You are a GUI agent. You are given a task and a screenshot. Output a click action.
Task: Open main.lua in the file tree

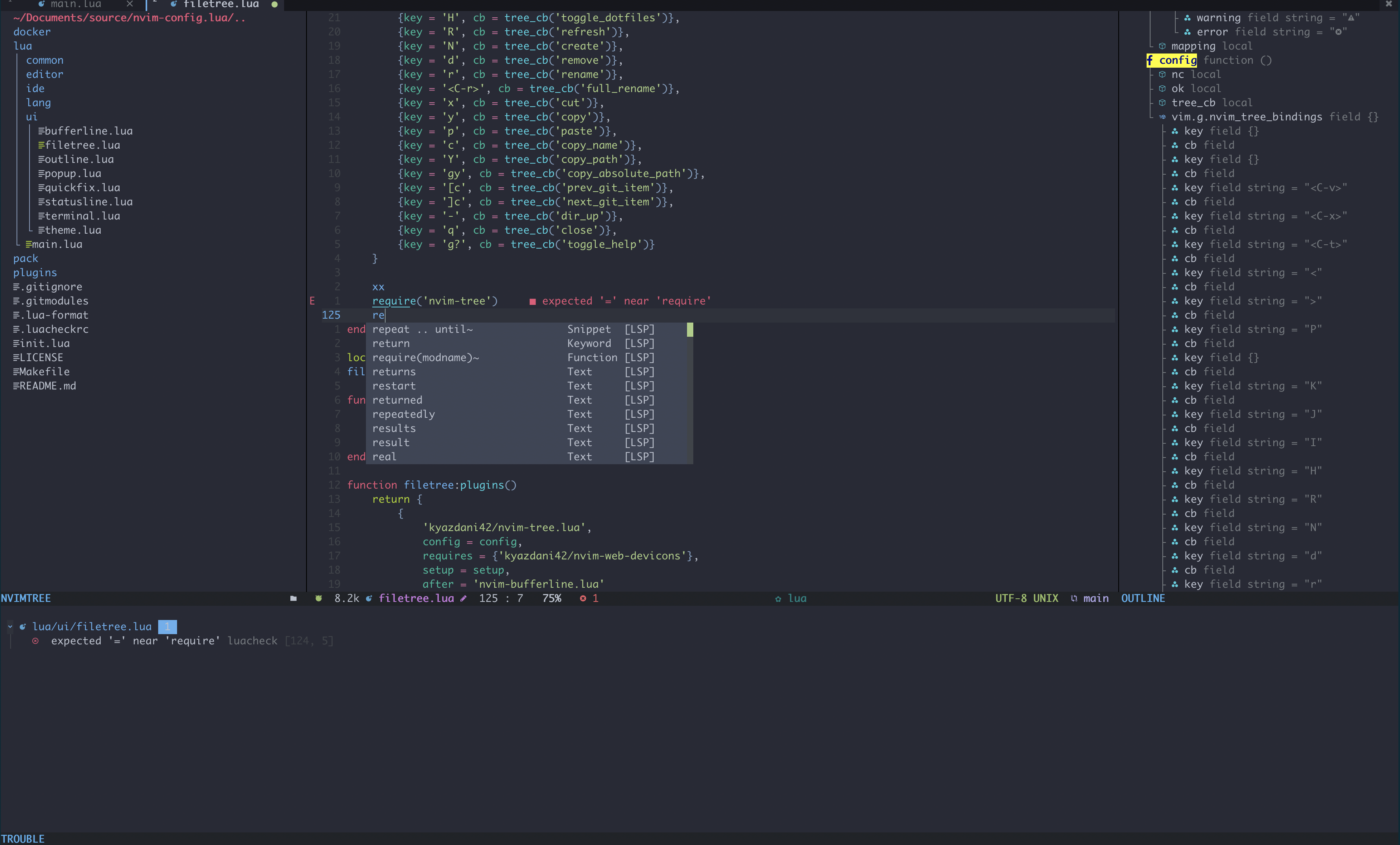tap(57, 245)
